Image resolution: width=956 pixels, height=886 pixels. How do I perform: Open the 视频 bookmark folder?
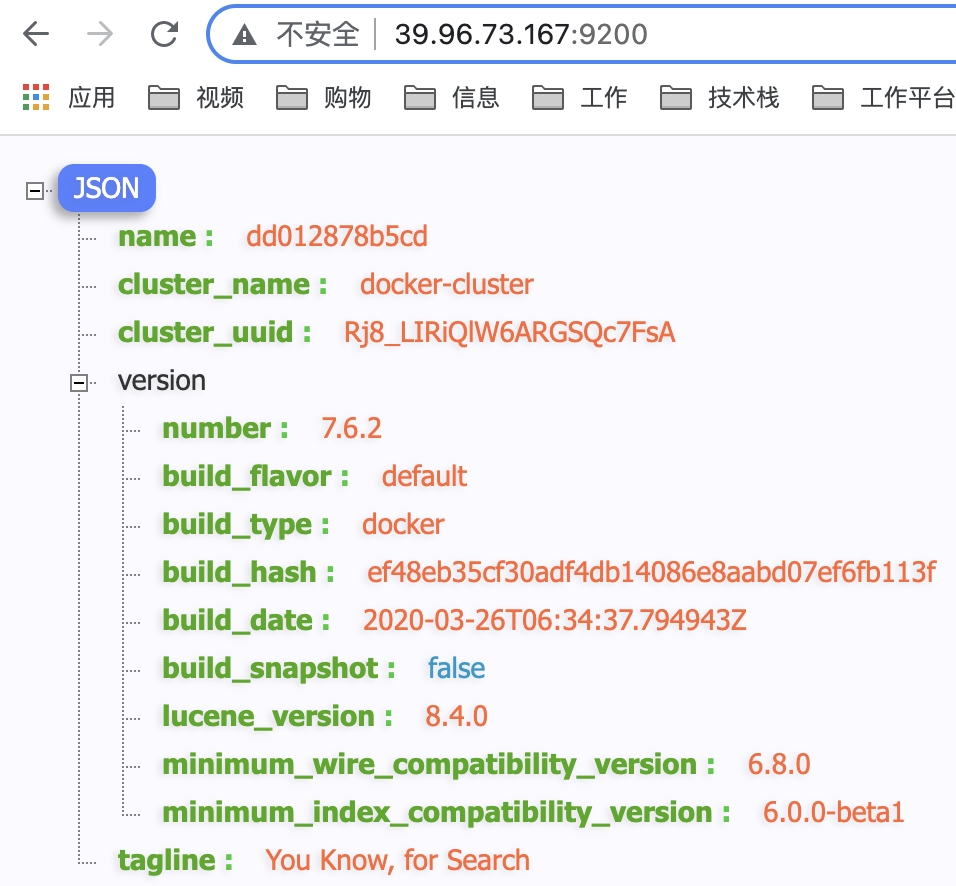(x=196, y=97)
